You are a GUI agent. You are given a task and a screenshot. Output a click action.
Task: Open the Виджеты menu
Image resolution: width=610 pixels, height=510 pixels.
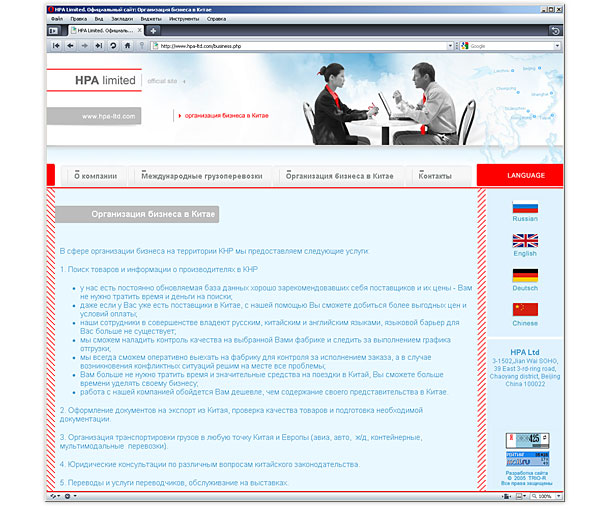tap(151, 19)
